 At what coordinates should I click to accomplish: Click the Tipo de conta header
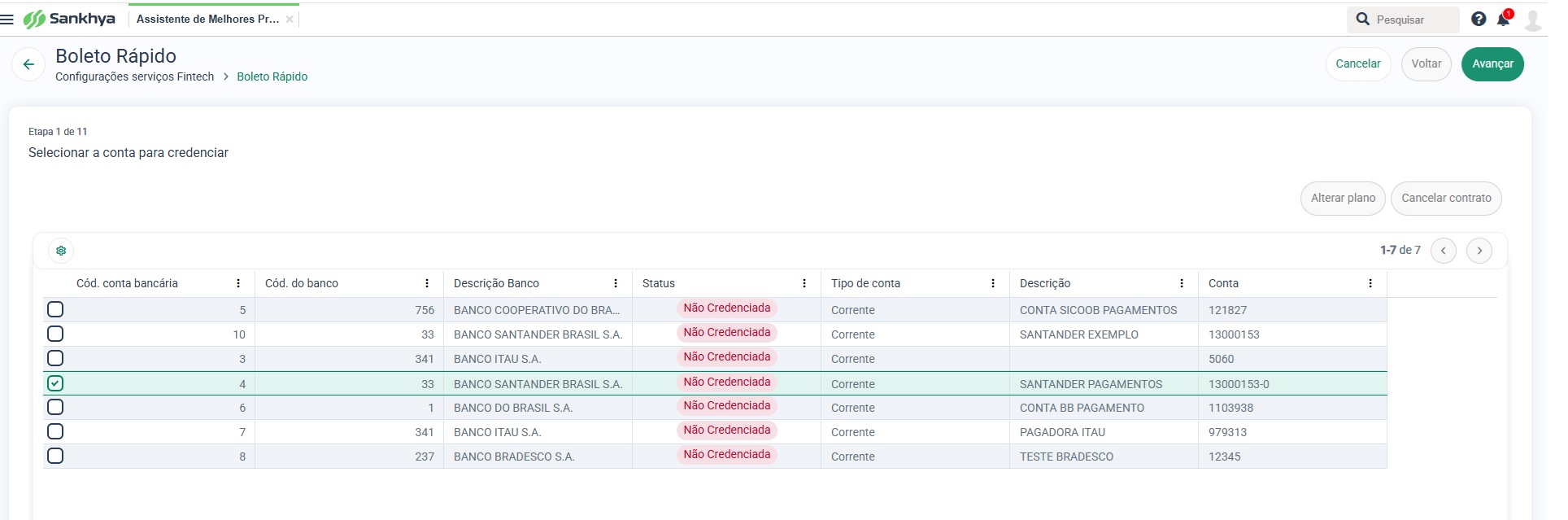pyautogui.click(x=865, y=283)
